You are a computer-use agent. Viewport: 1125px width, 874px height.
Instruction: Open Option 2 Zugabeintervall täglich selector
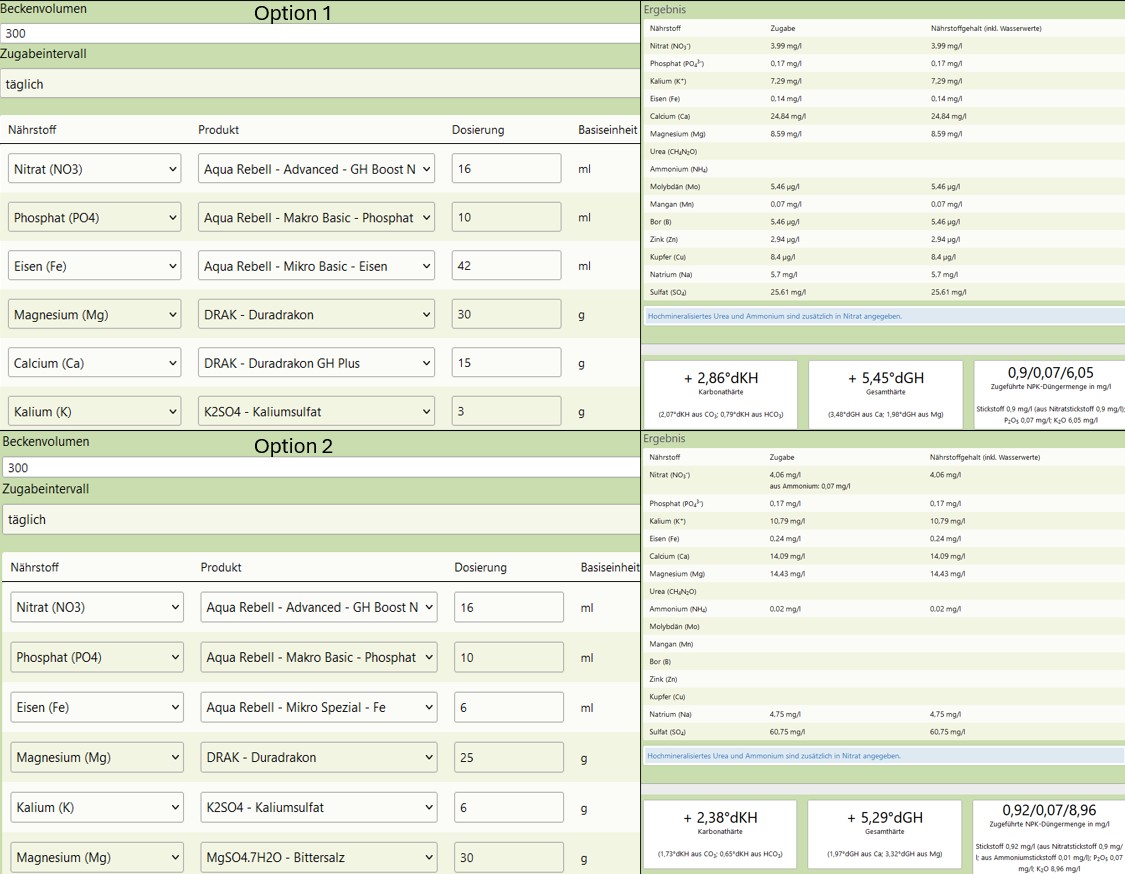(x=319, y=519)
